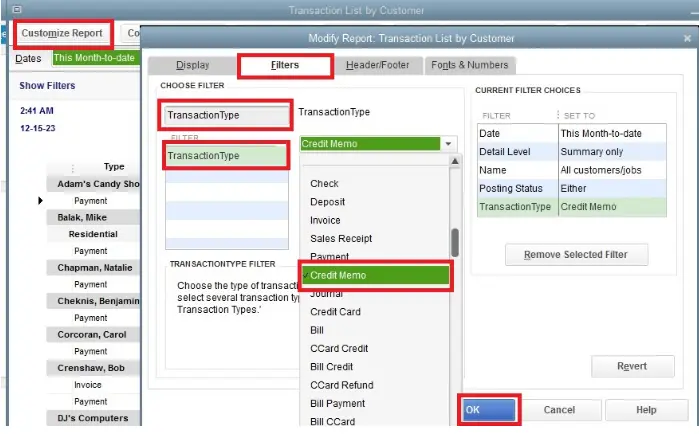This screenshot has height=434, width=699.
Task: Select the Detail Level filter row
Action: click(x=572, y=151)
